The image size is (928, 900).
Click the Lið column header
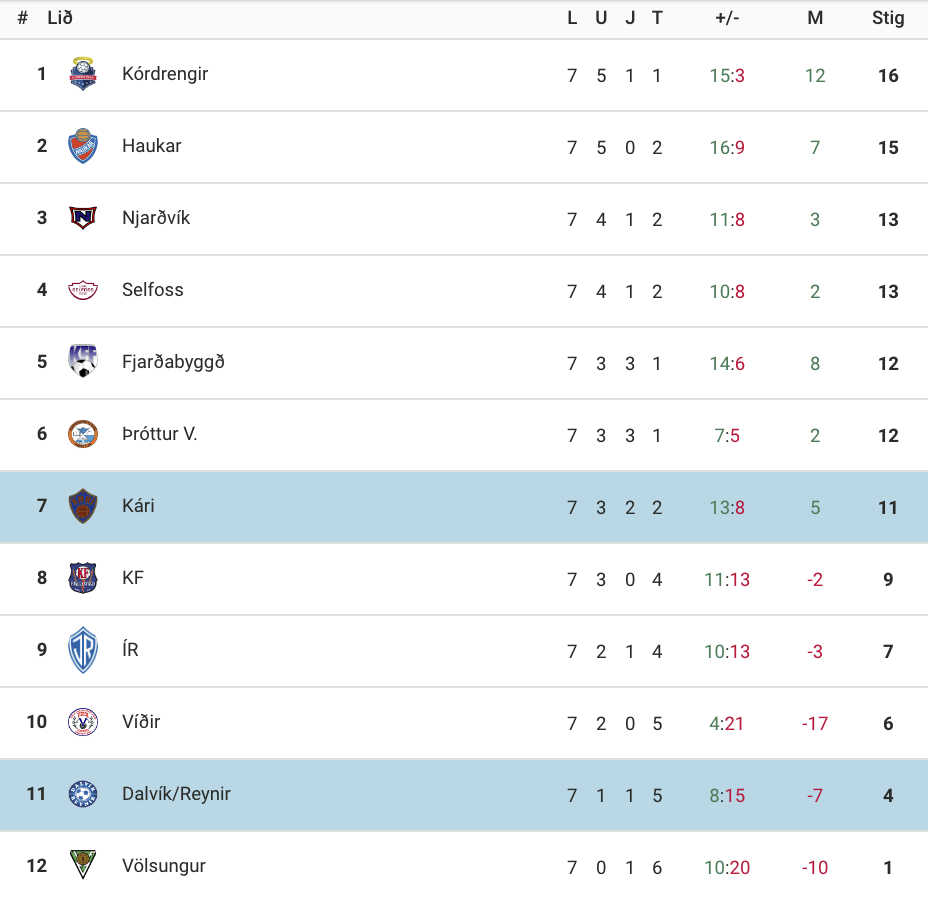point(60,18)
